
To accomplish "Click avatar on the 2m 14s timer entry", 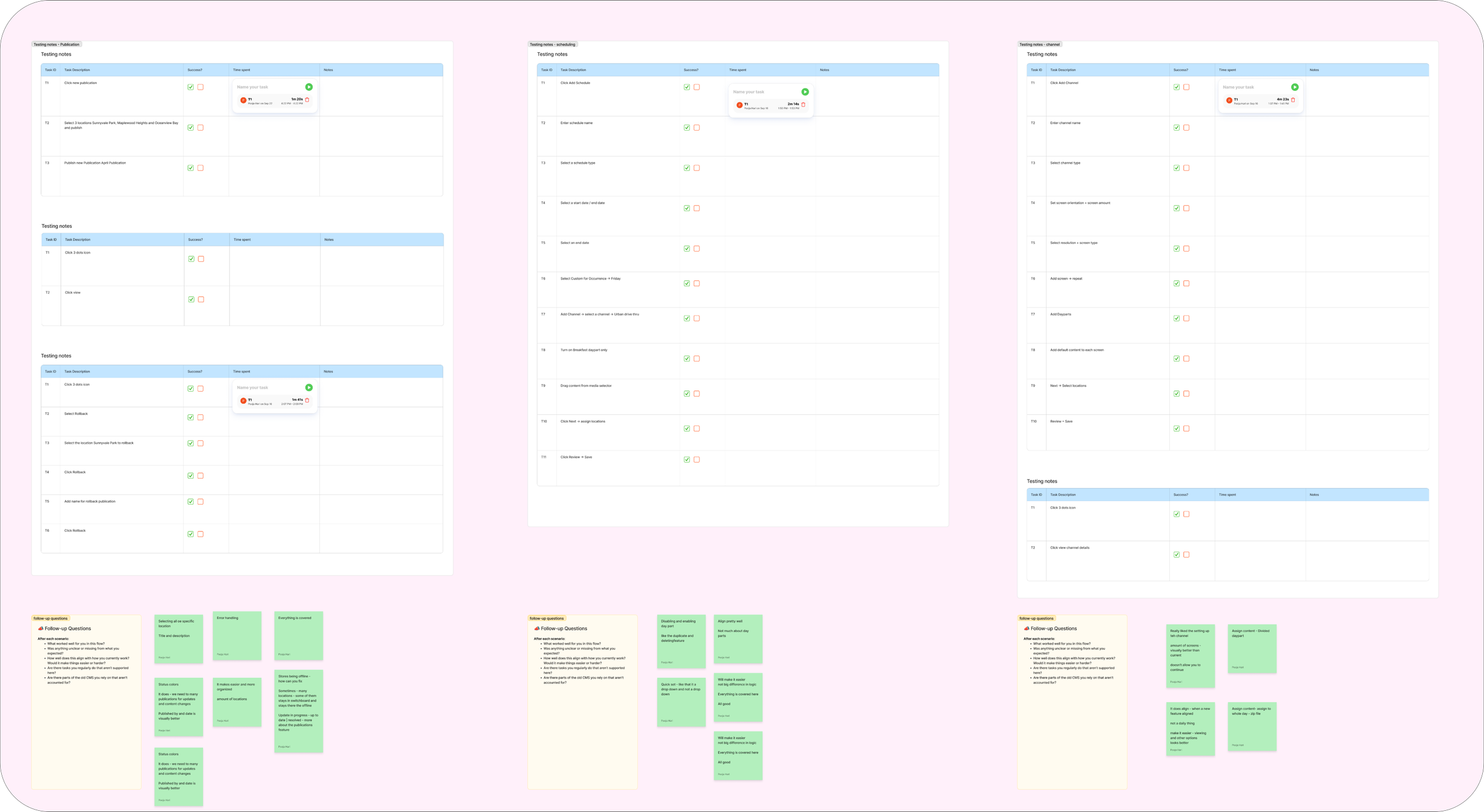I will 739,105.
